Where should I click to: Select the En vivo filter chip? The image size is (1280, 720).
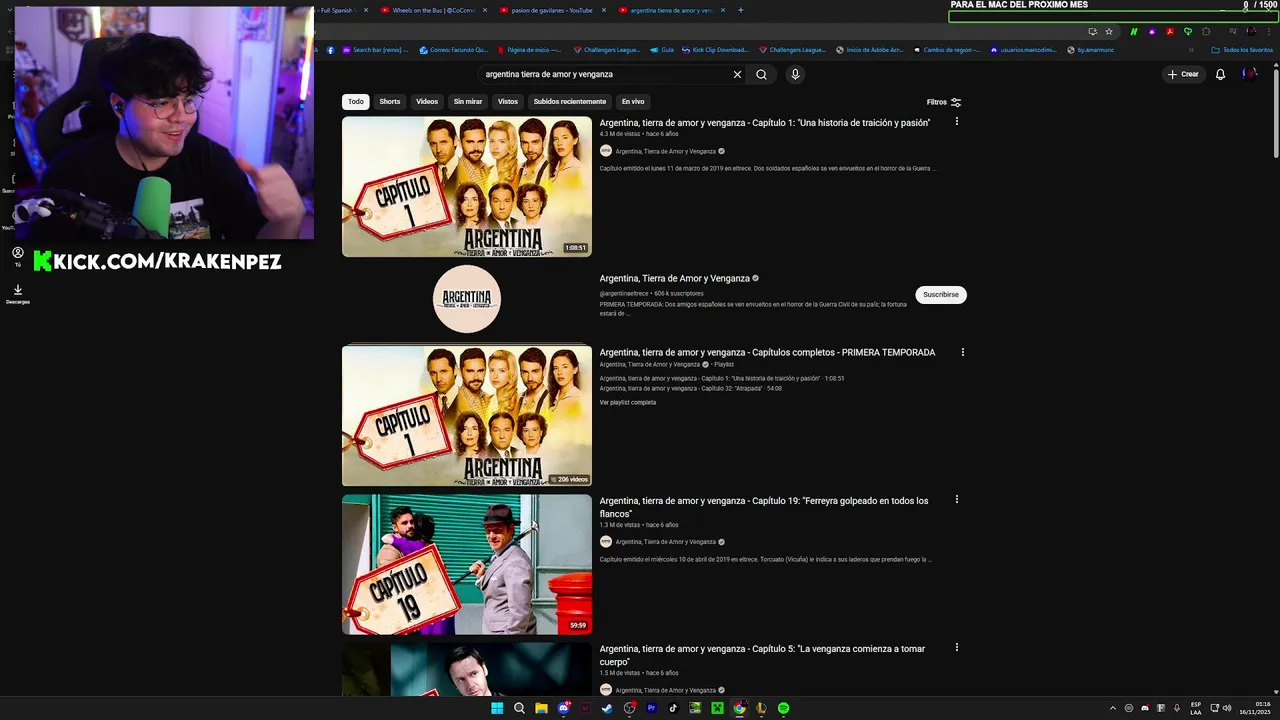[x=633, y=101]
